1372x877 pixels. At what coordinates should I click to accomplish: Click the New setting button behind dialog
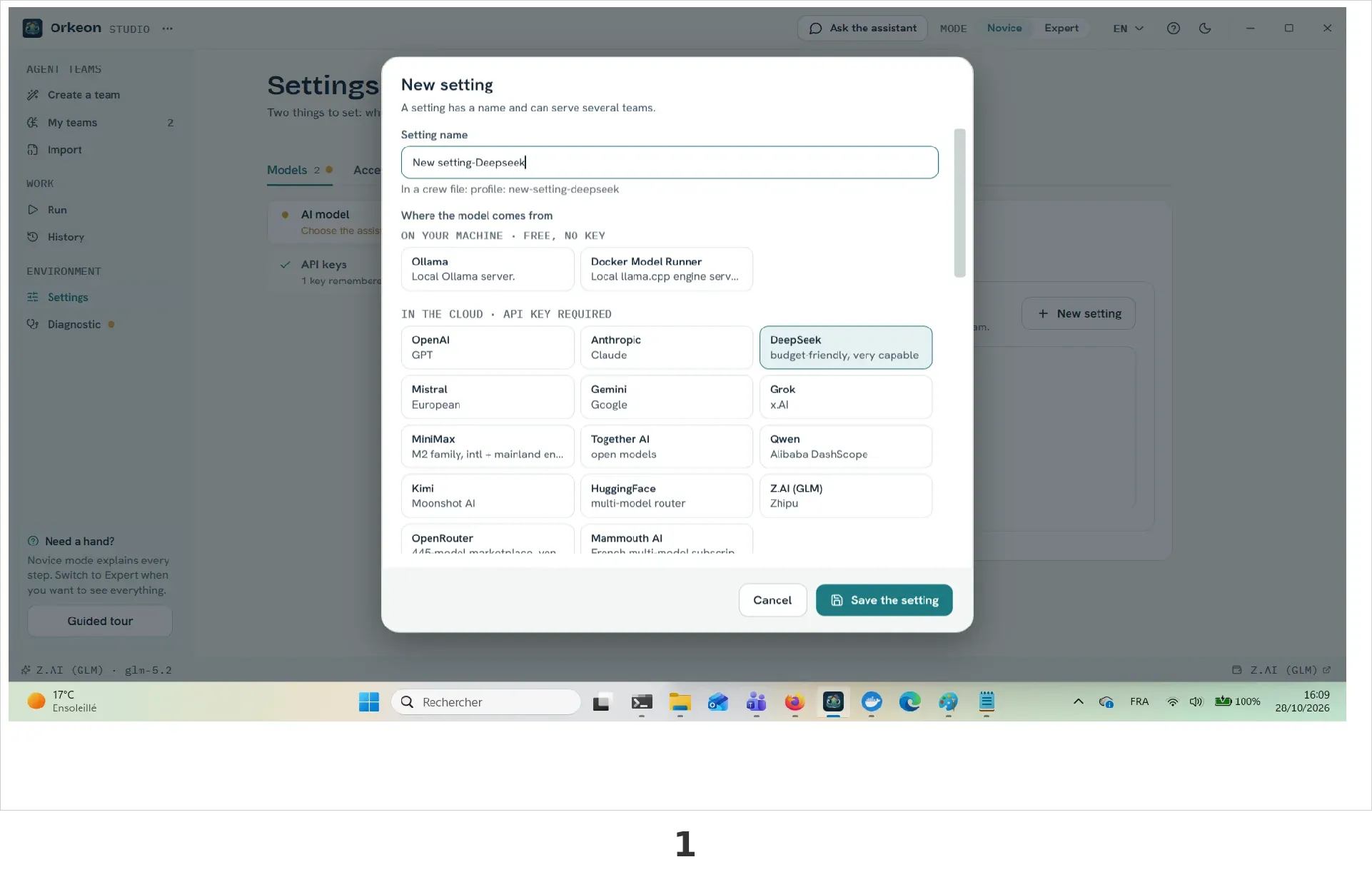tap(1079, 313)
